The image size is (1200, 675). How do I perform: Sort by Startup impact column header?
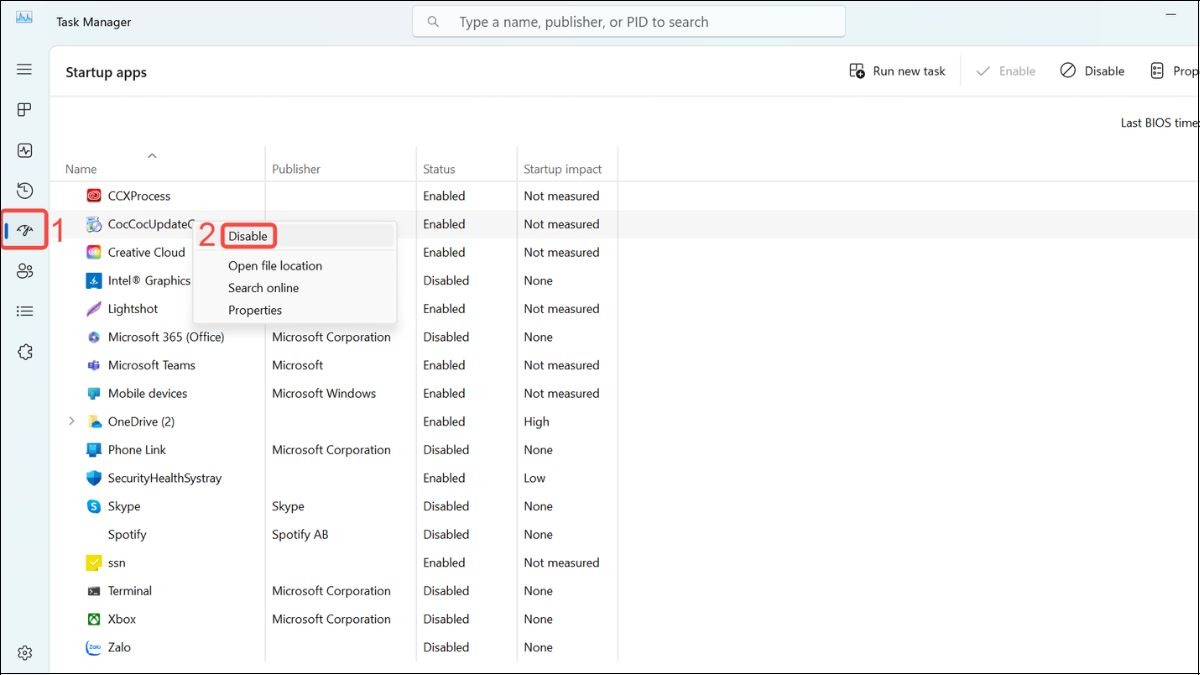tap(563, 170)
